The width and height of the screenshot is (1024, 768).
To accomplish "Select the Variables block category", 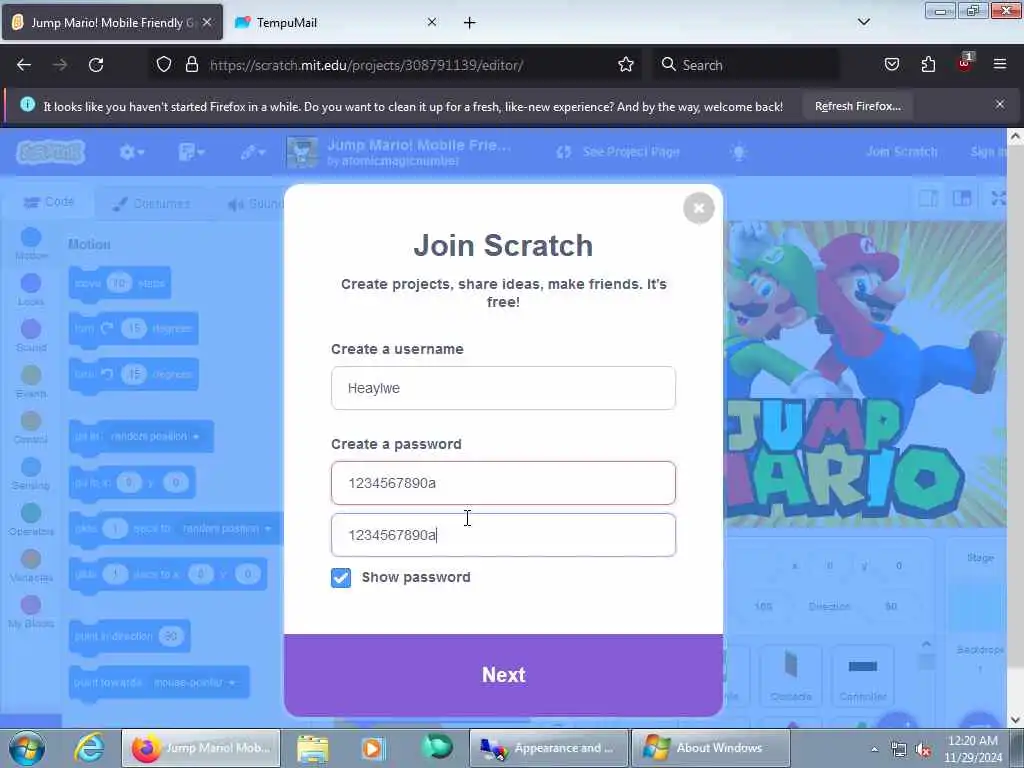I will [x=31, y=566].
